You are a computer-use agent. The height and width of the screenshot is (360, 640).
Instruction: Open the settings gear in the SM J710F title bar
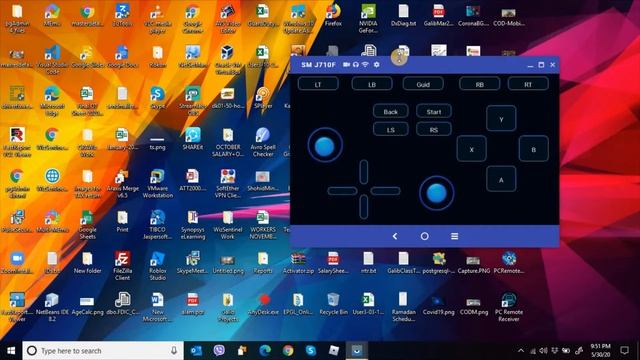[x=376, y=64]
